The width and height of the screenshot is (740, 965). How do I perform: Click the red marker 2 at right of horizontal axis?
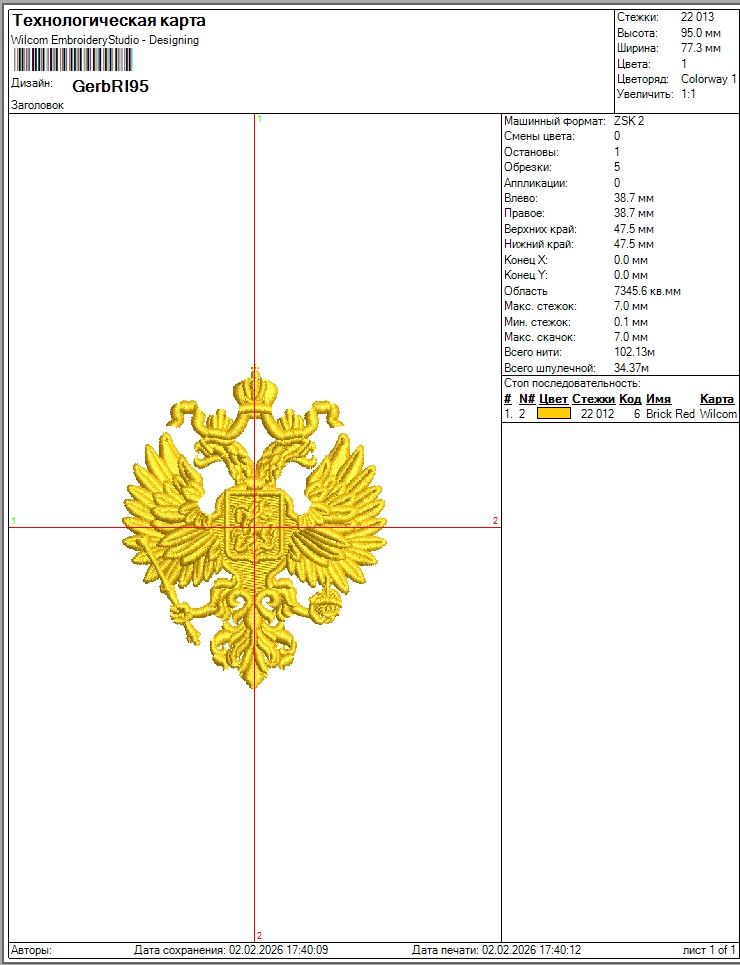click(495, 520)
